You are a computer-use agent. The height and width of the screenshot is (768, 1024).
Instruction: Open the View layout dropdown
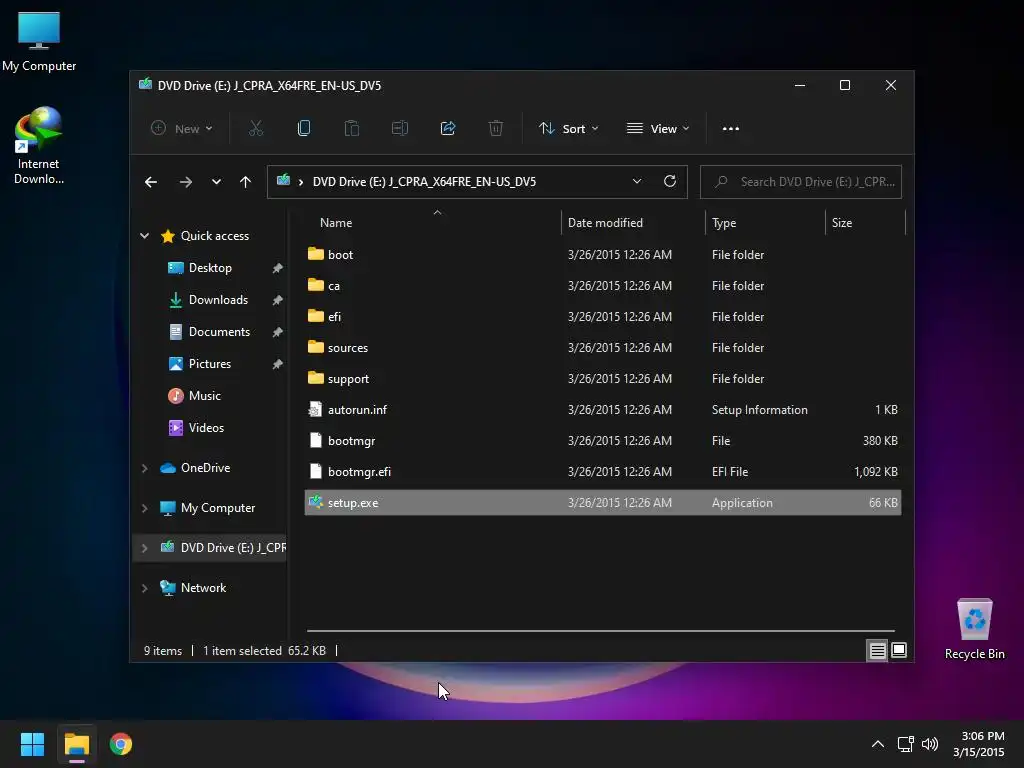point(658,129)
